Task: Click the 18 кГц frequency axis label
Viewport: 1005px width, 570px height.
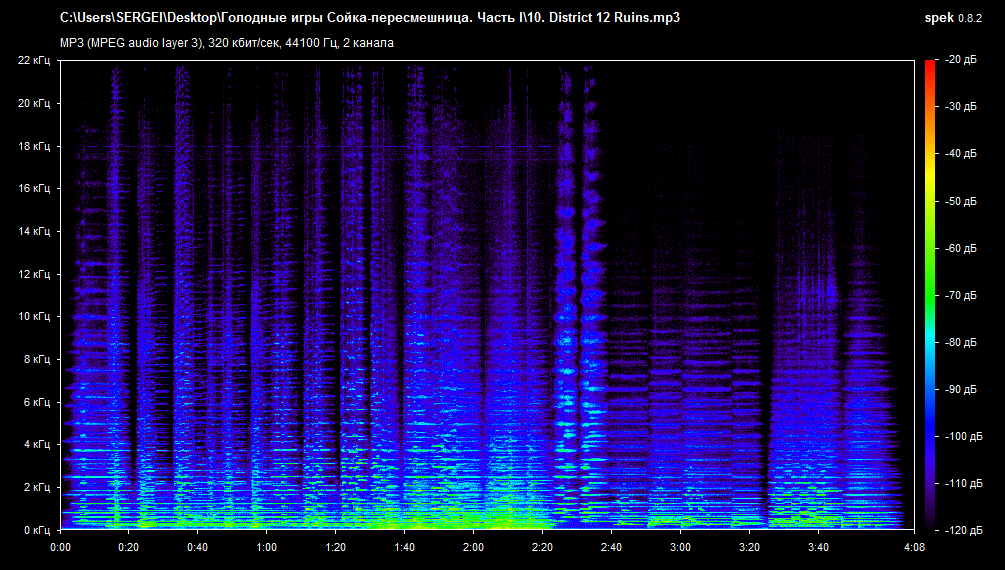Action: [x=36, y=146]
